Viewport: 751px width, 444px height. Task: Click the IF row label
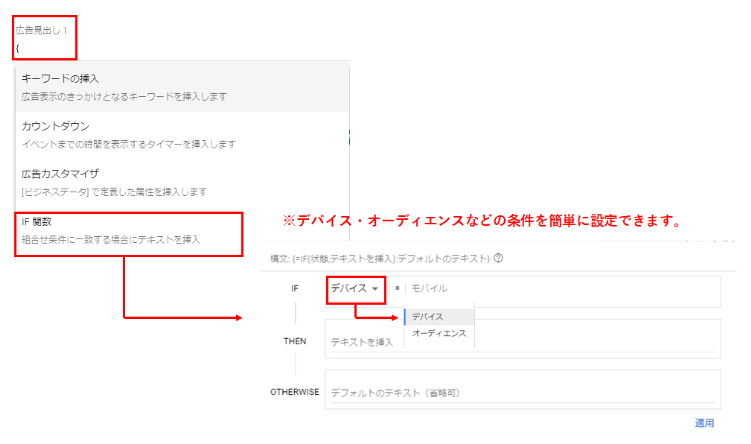(294, 289)
